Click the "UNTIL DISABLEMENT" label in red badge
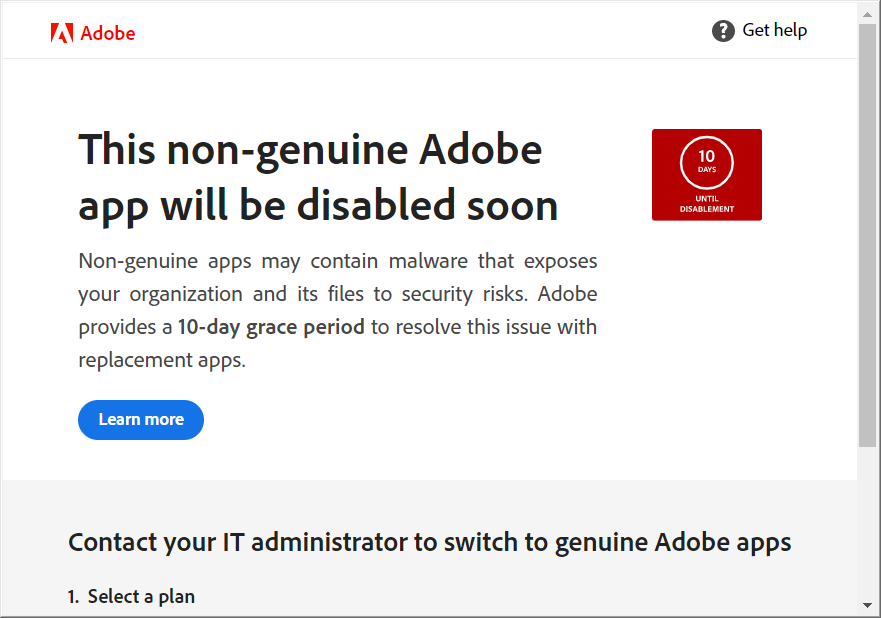 pyautogui.click(x=707, y=204)
